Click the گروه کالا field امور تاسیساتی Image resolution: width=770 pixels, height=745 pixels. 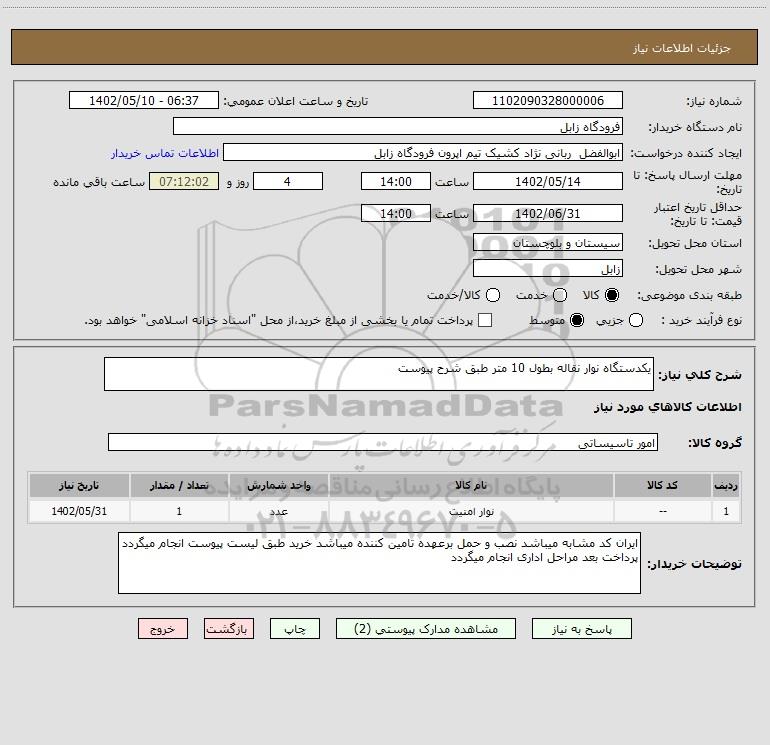(x=383, y=442)
